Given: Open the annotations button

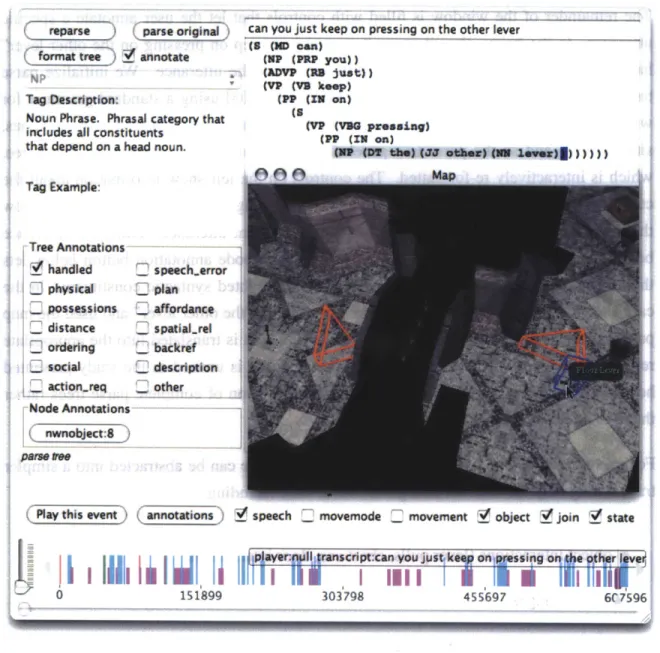Looking at the screenshot, I should pos(180,515).
